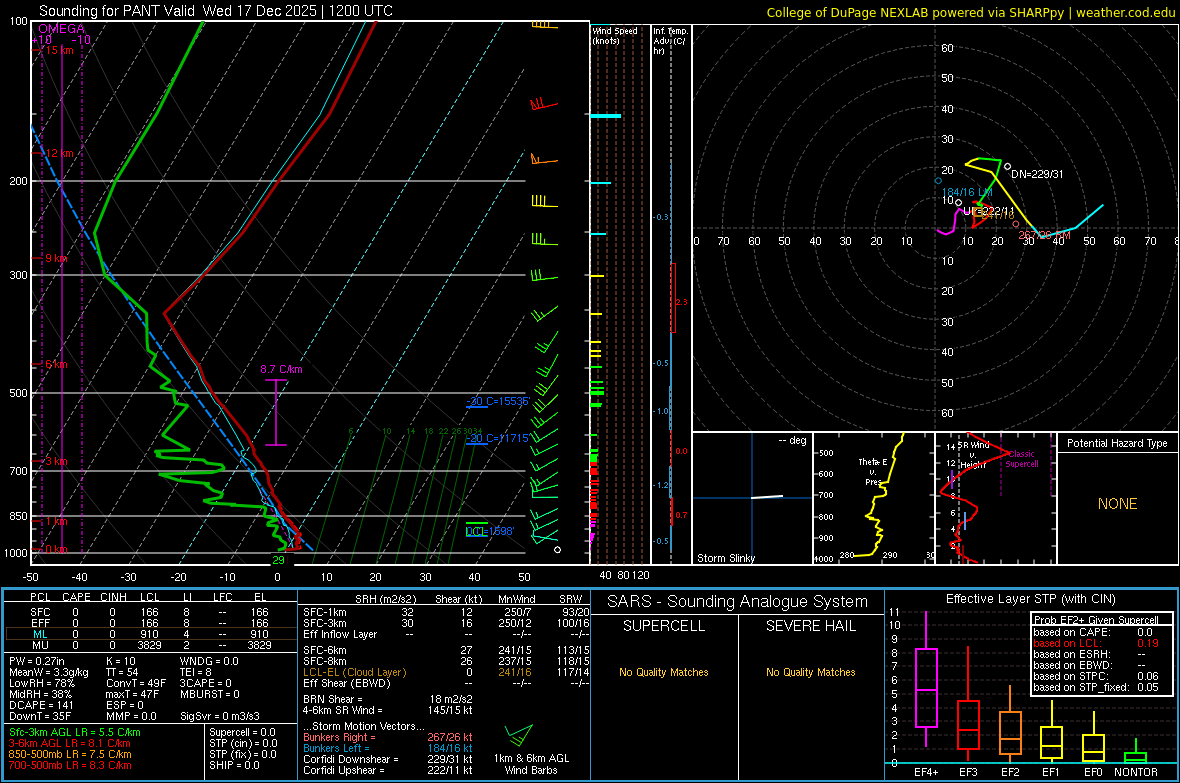Click the SUPERCELL analogue column header
This screenshot has height=783, width=1180.
(x=664, y=626)
